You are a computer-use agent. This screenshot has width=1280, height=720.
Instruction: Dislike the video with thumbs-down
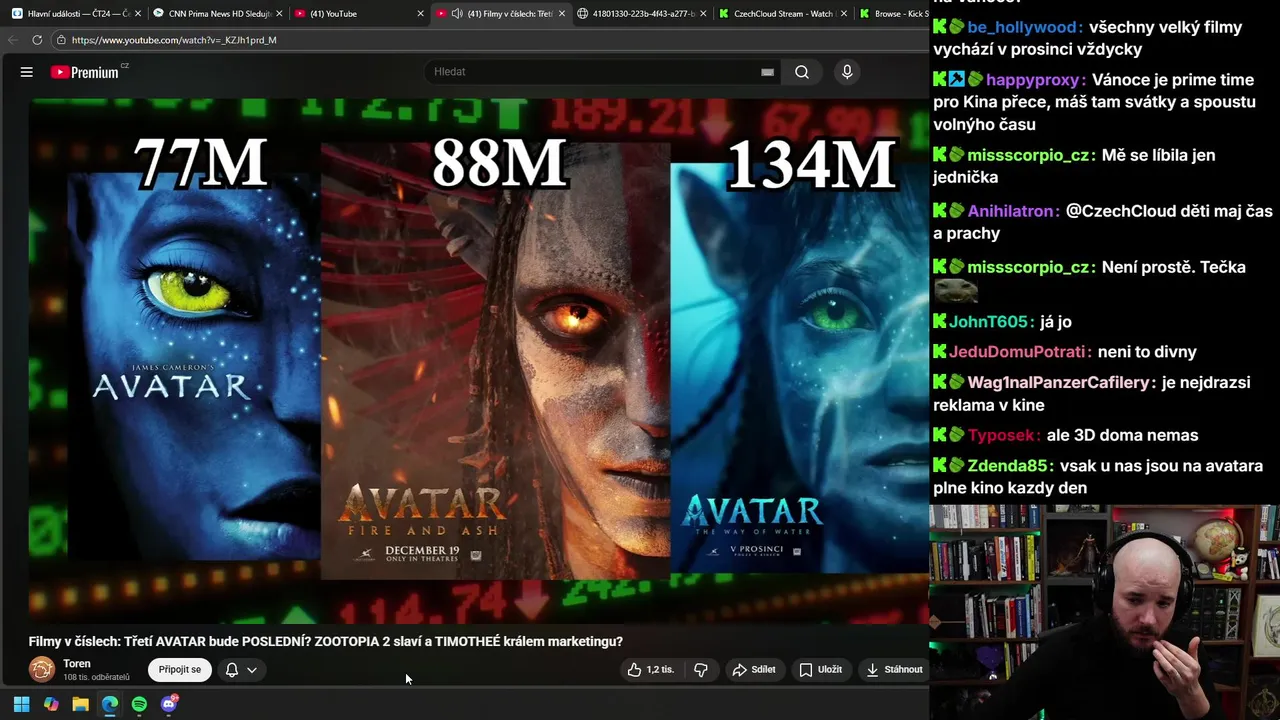point(701,670)
